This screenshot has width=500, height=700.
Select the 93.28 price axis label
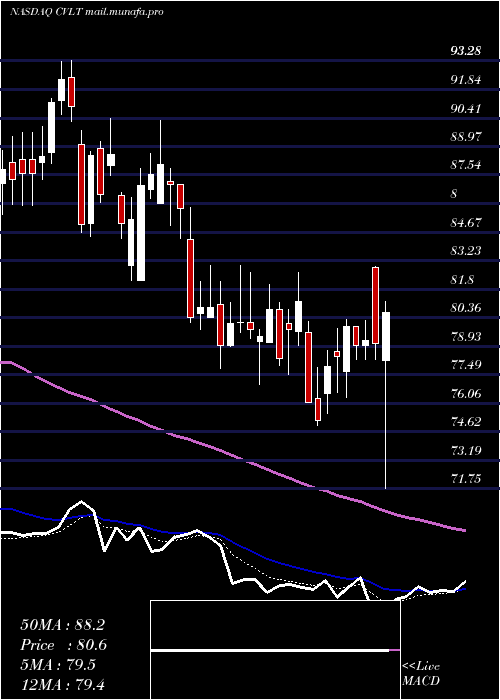pos(466,51)
